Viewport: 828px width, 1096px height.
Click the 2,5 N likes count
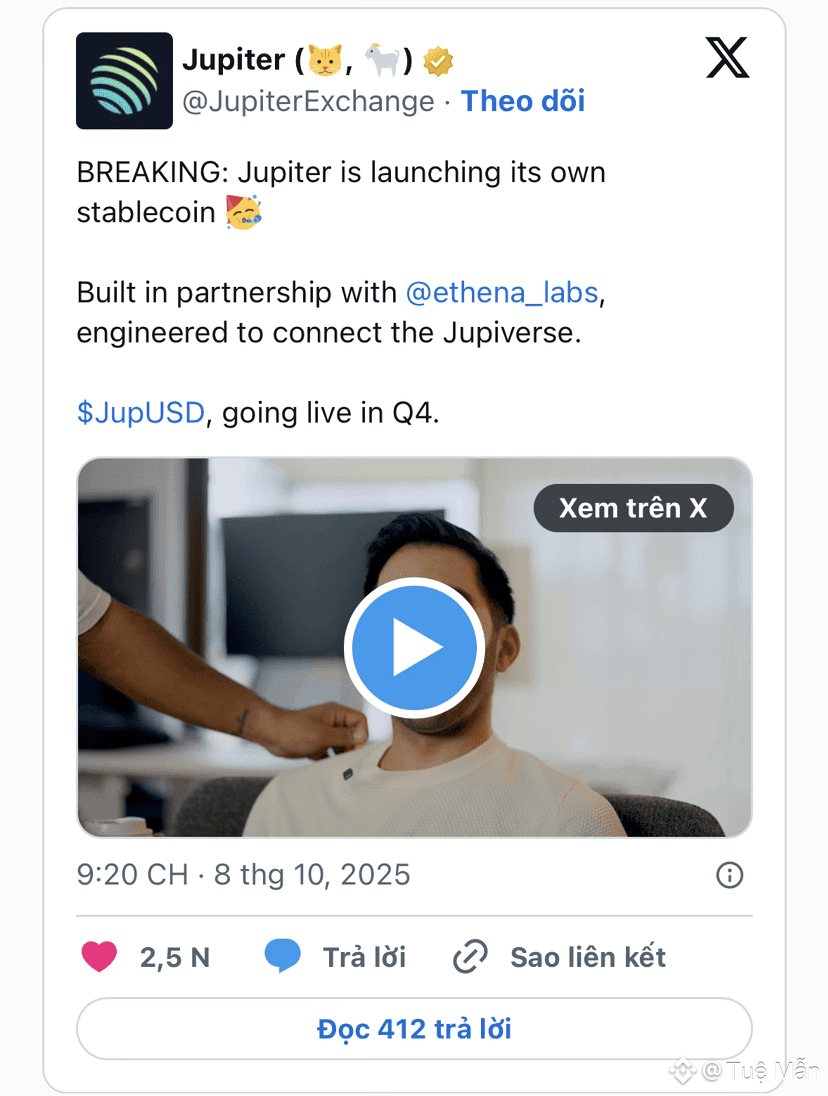(174, 957)
